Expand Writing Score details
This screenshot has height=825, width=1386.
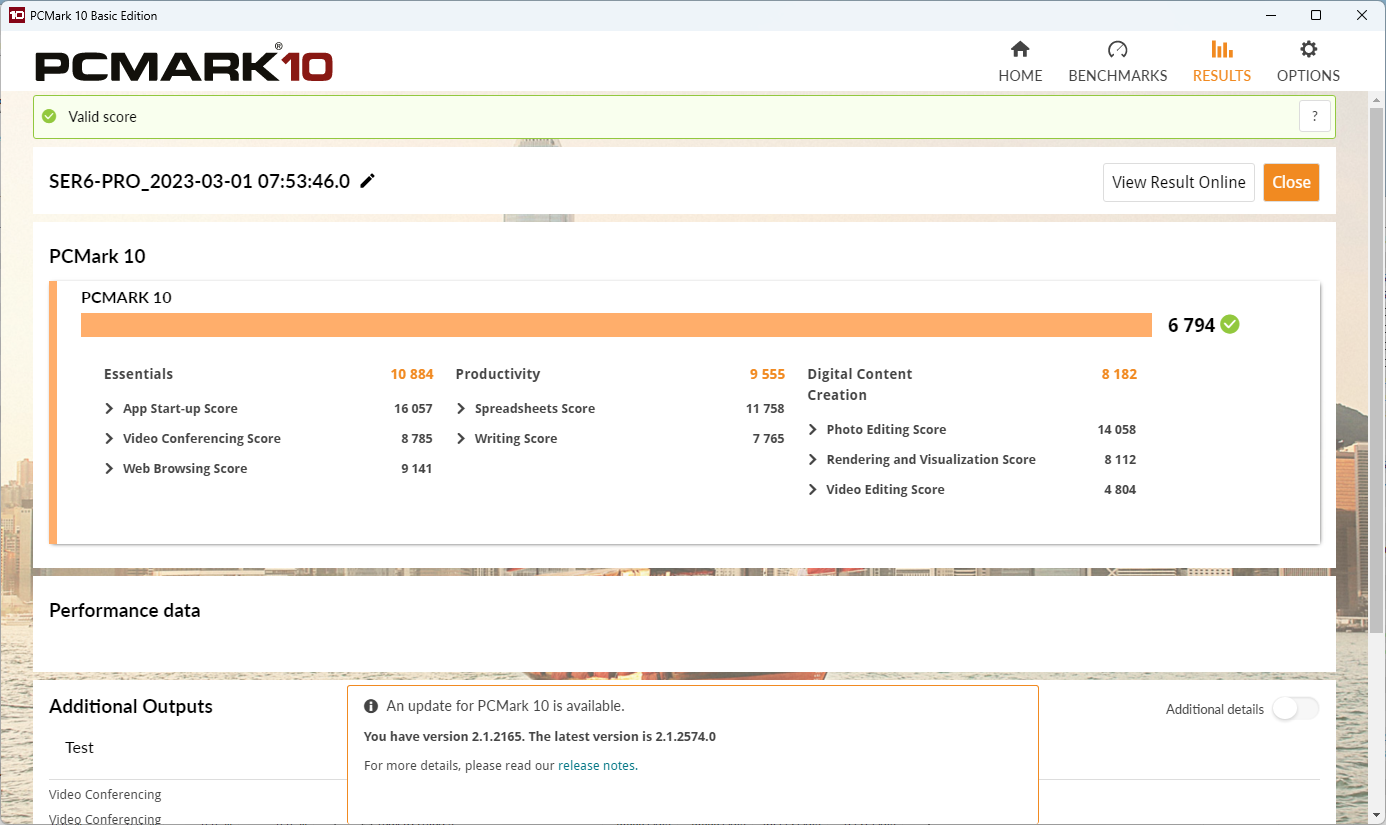(461, 438)
